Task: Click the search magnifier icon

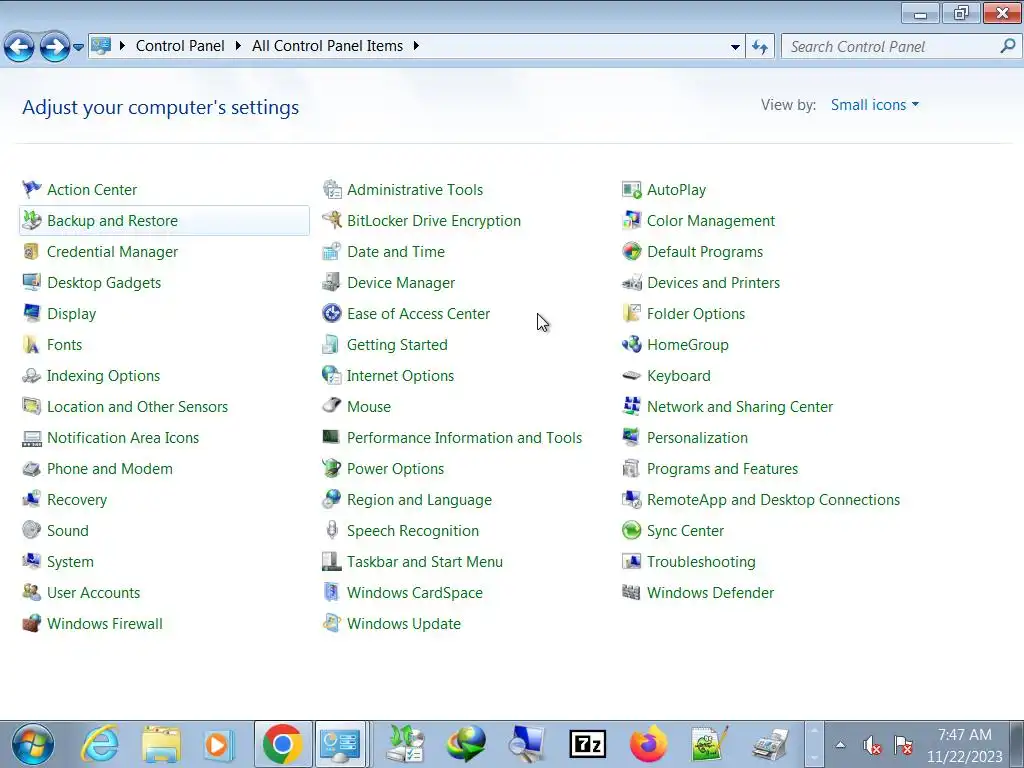Action: pos(1008,46)
